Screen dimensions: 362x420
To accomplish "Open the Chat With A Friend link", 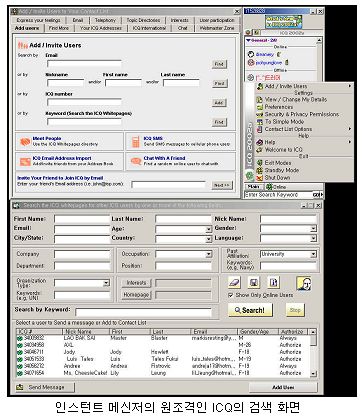I will click(164, 158).
